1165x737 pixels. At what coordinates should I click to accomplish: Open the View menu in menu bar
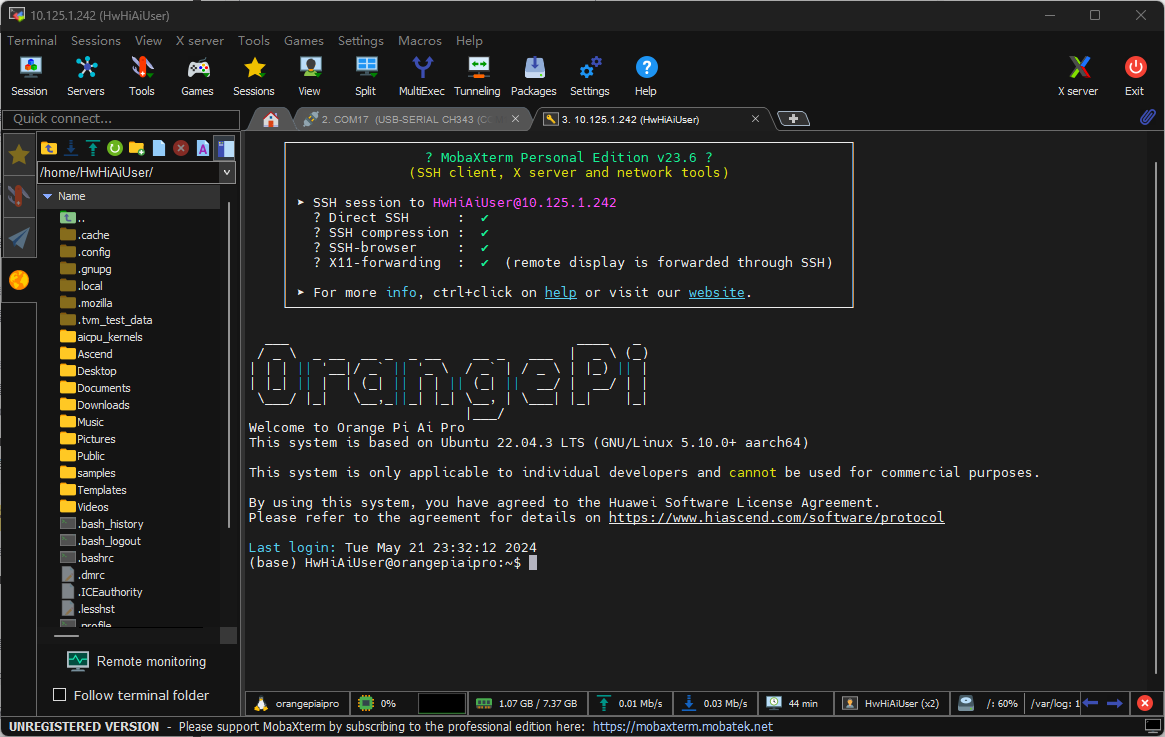[x=148, y=41]
